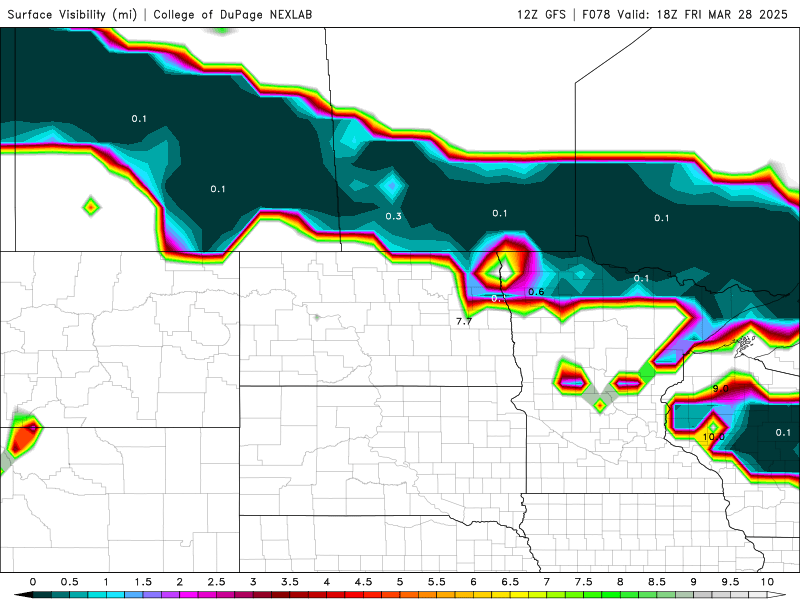This screenshot has height=600, width=800.
Task: Click the 9.0 visibility value on map
Action: click(x=720, y=389)
